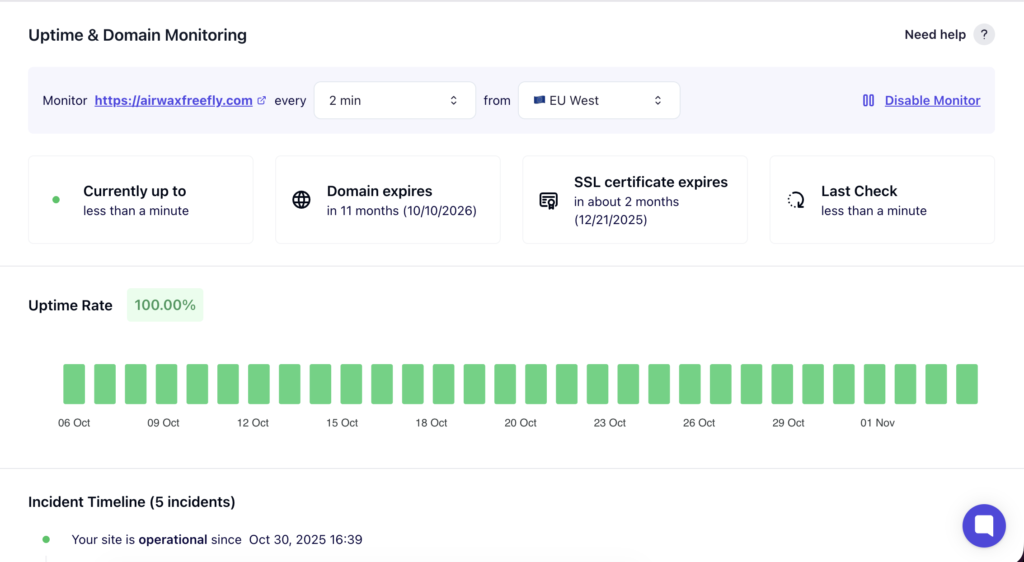Select the 18 Oct uptime bar
The height and width of the screenshot is (562, 1024).
443,384
